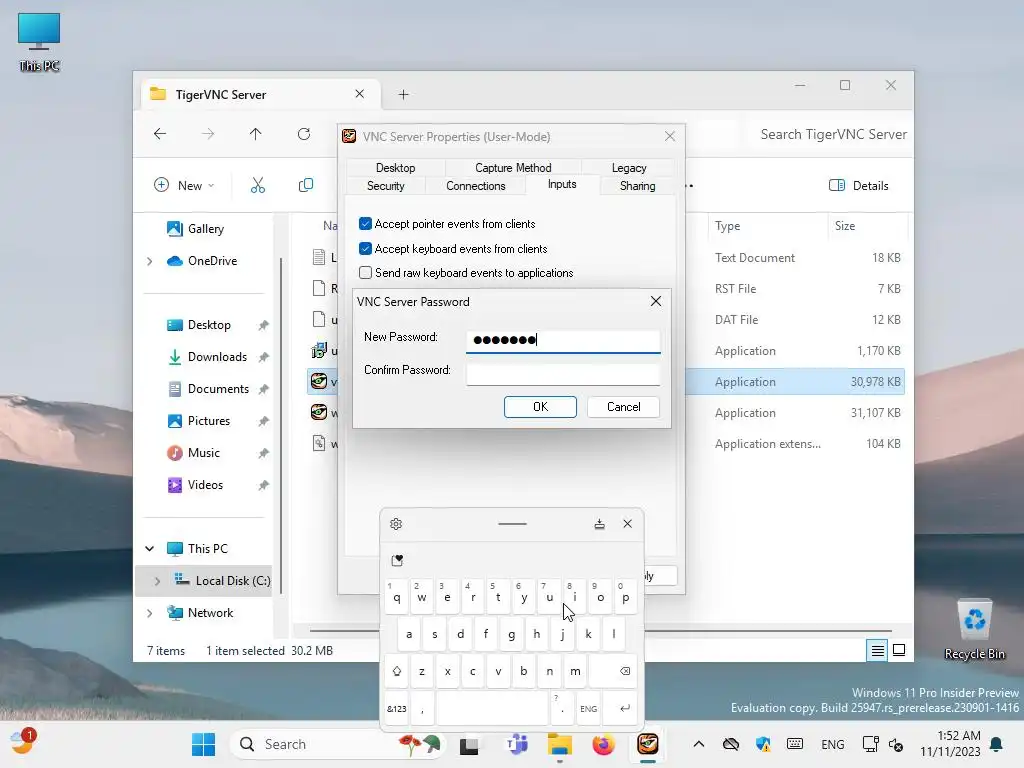Switch to the Capture Method tab

(513, 168)
